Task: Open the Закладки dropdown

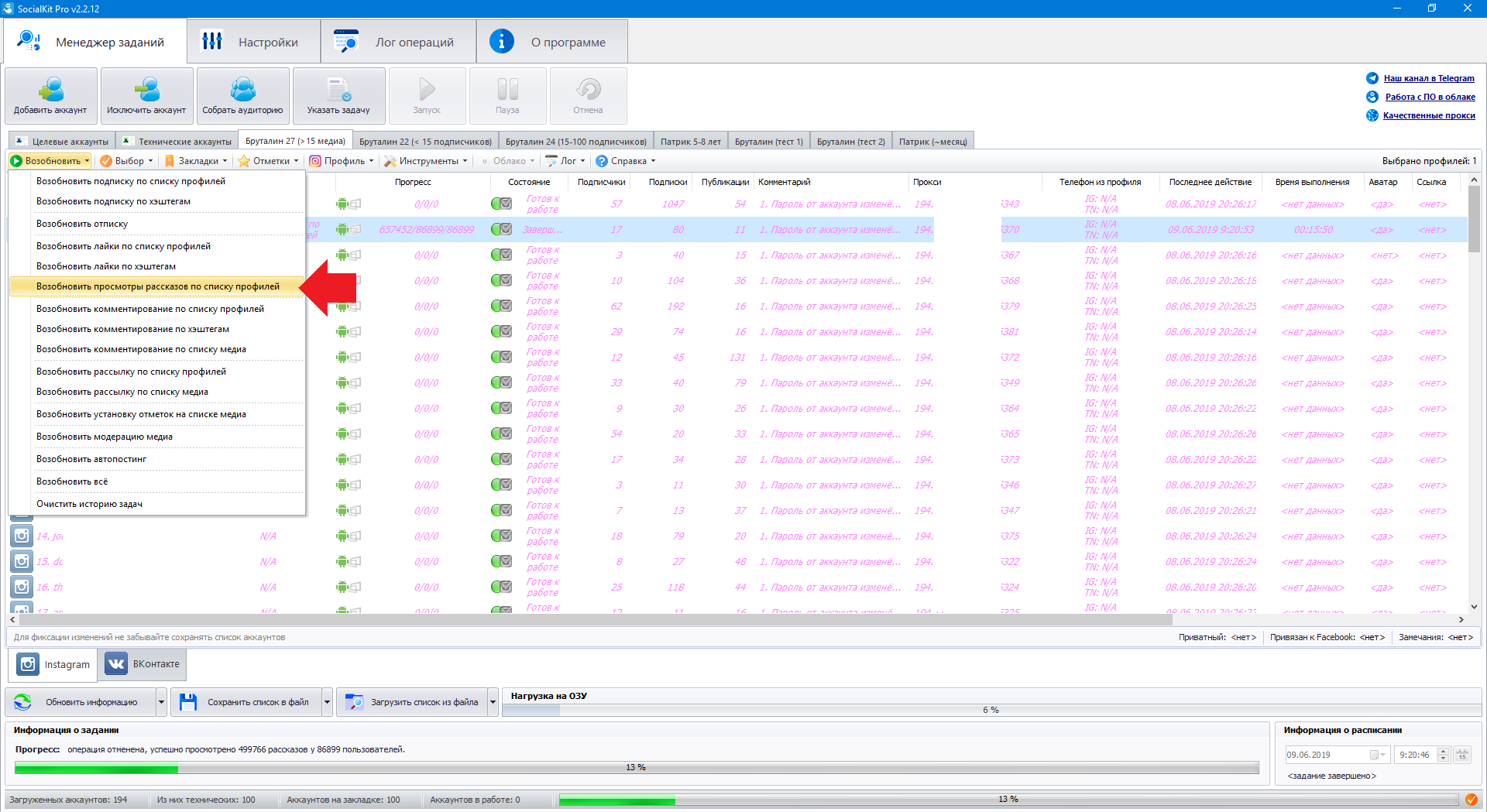Action: tap(196, 161)
